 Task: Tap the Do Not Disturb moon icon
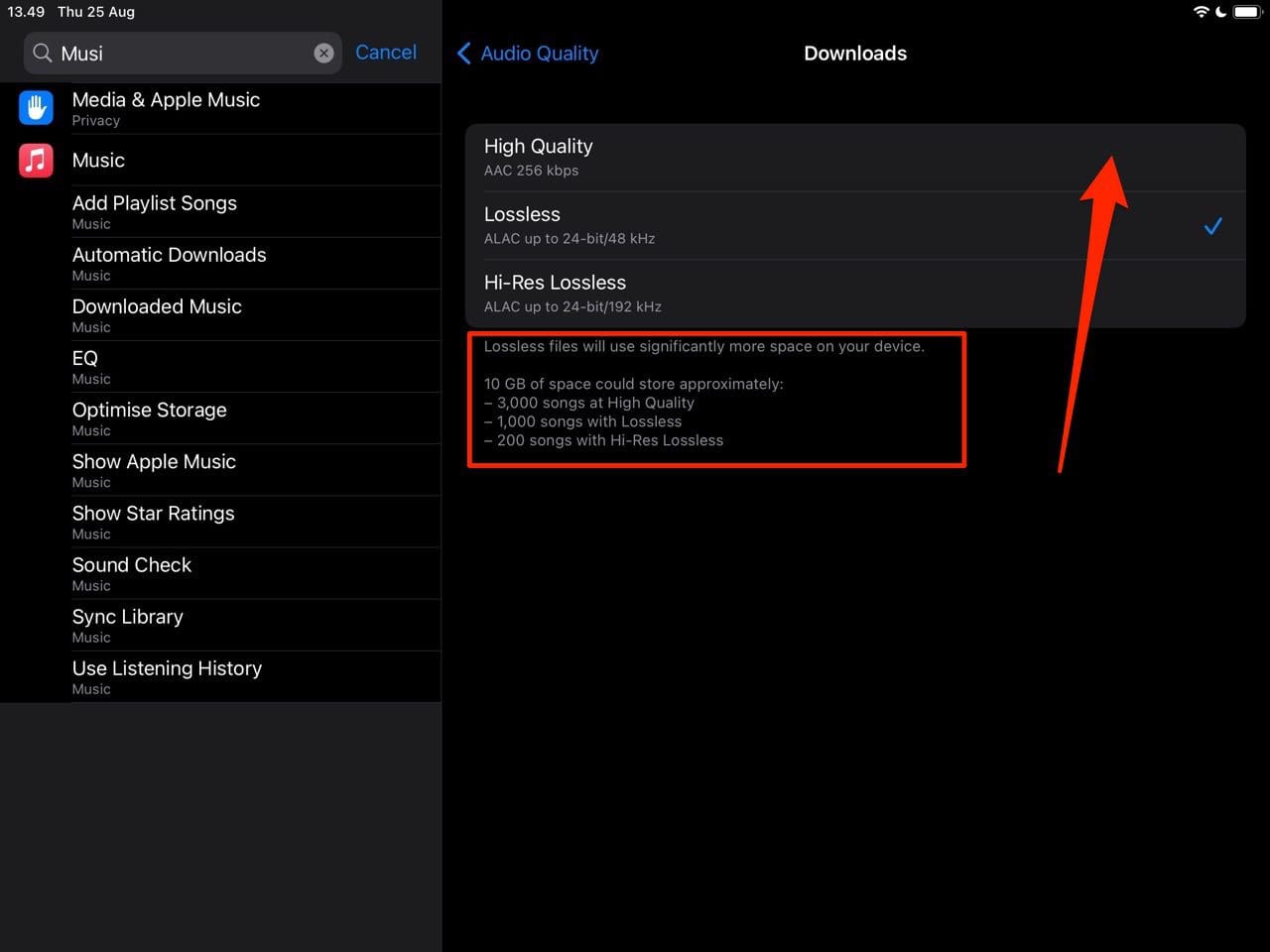click(1221, 12)
